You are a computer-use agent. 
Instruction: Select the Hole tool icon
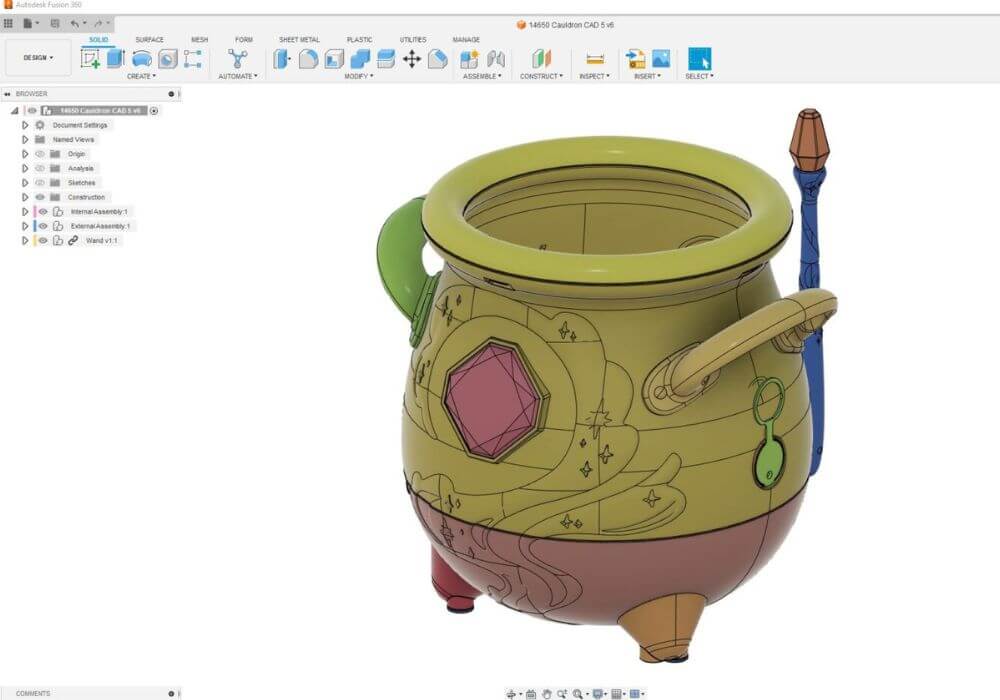168,59
